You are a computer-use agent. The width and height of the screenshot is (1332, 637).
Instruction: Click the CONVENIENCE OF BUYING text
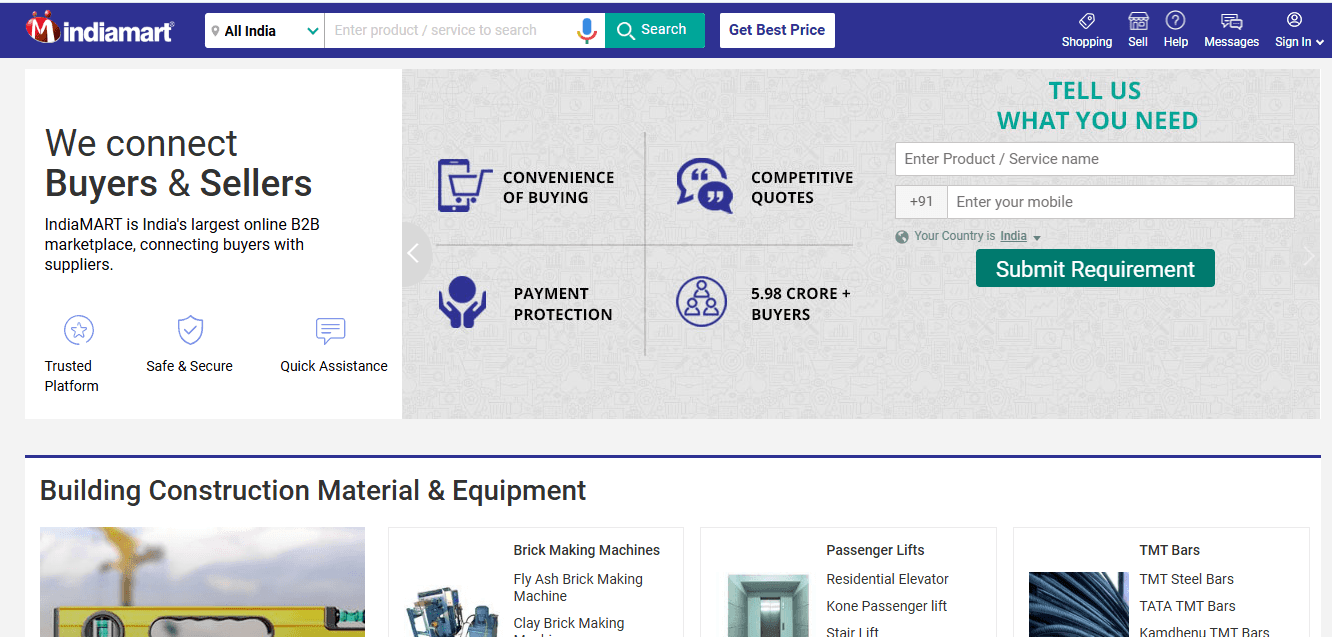(x=558, y=187)
